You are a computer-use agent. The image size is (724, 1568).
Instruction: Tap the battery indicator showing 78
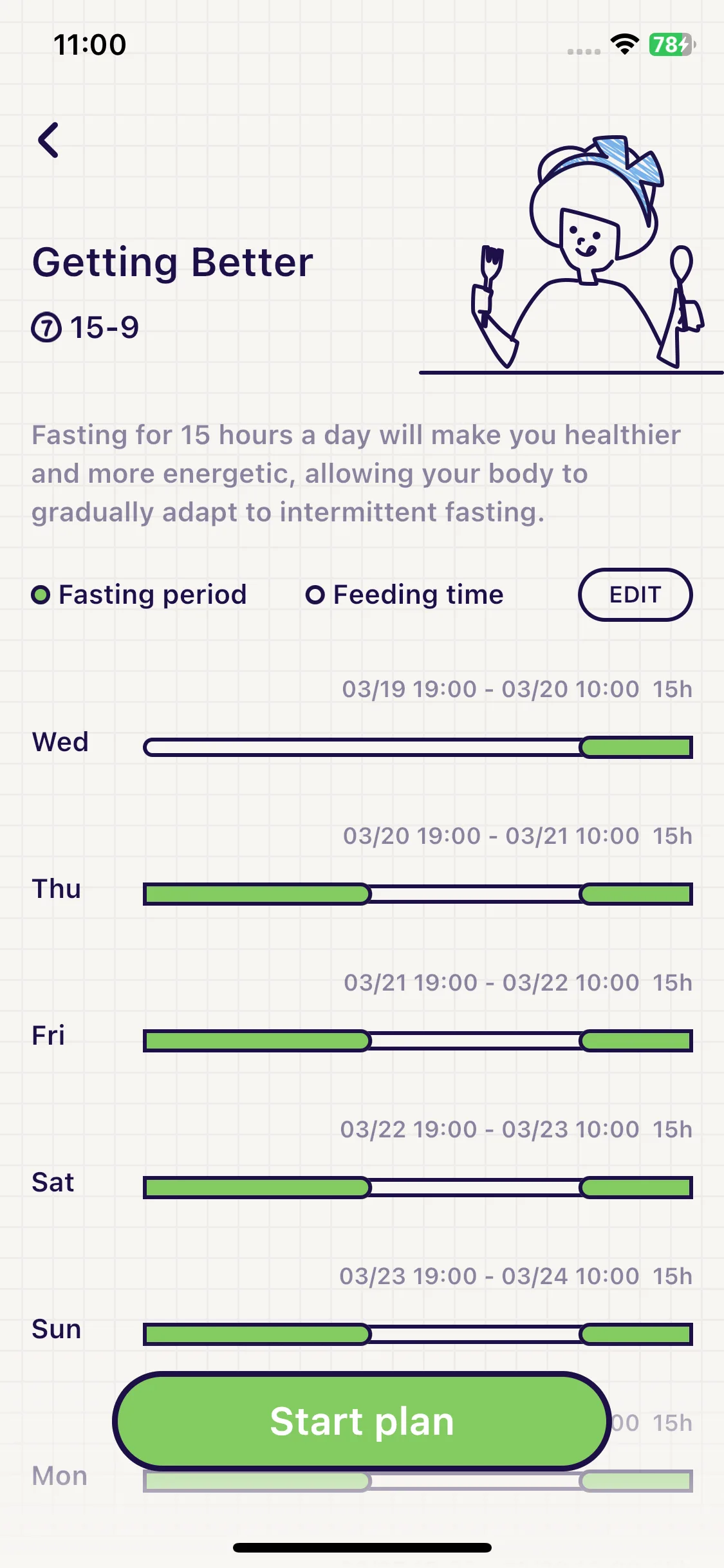tap(672, 44)
